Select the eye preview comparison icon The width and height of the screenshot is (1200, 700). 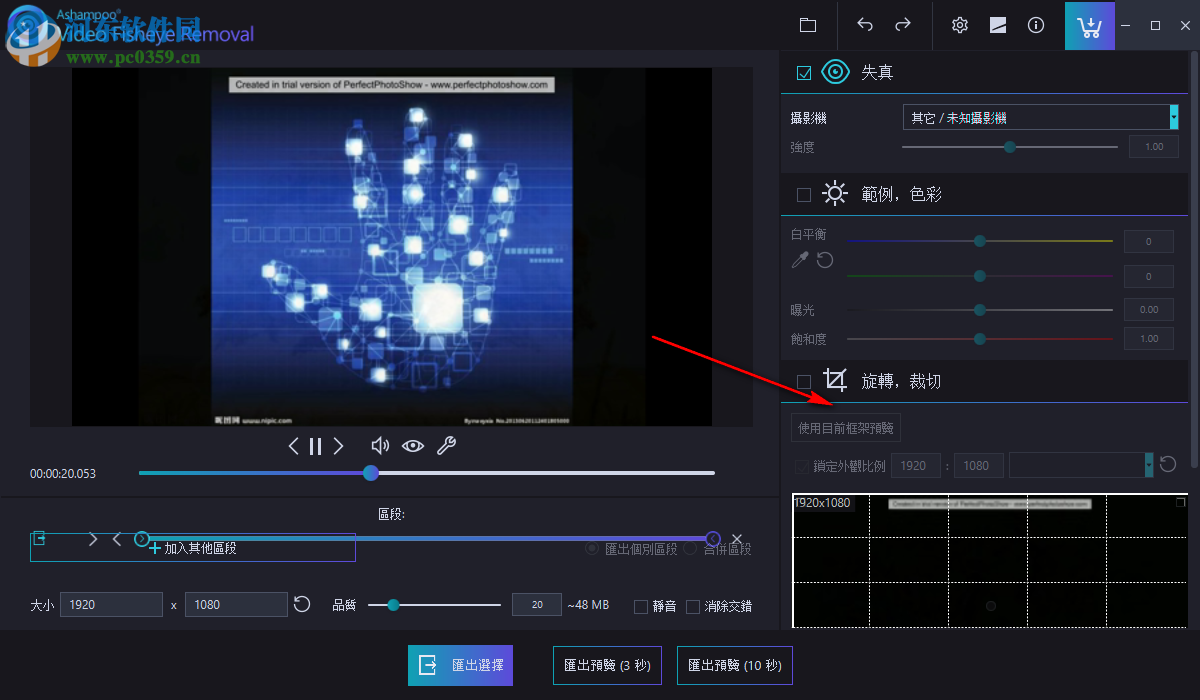point(413,446)
